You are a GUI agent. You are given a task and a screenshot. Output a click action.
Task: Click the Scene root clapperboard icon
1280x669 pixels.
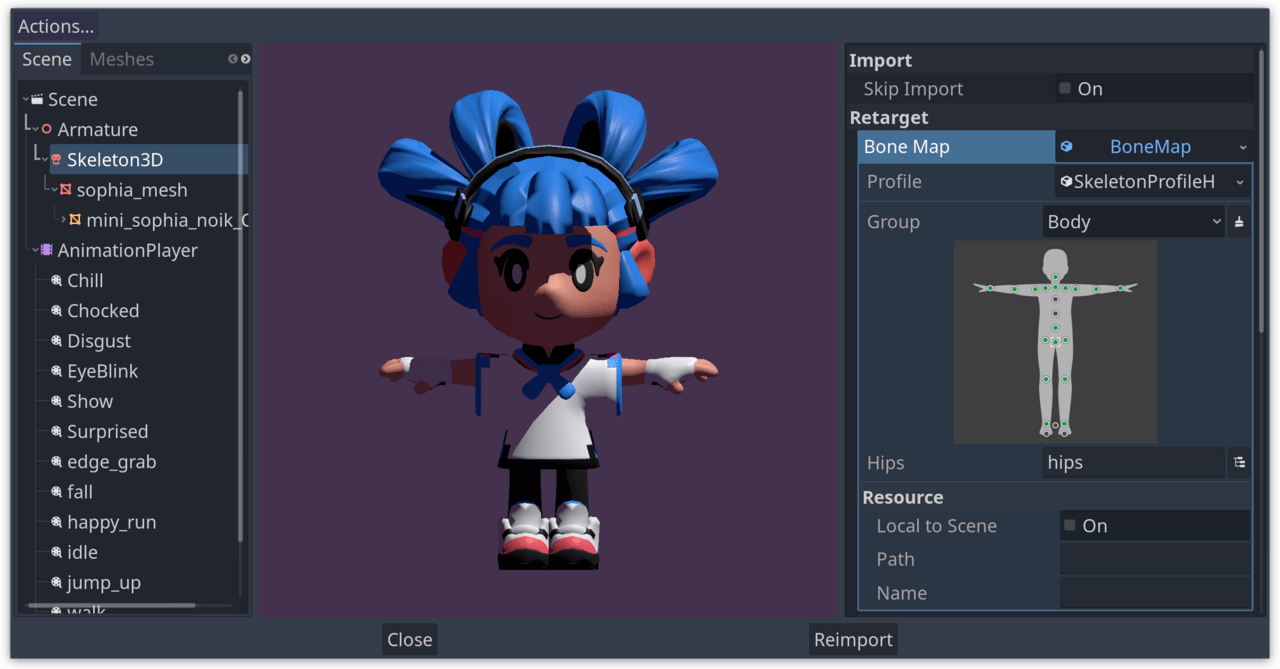(37, 100)
